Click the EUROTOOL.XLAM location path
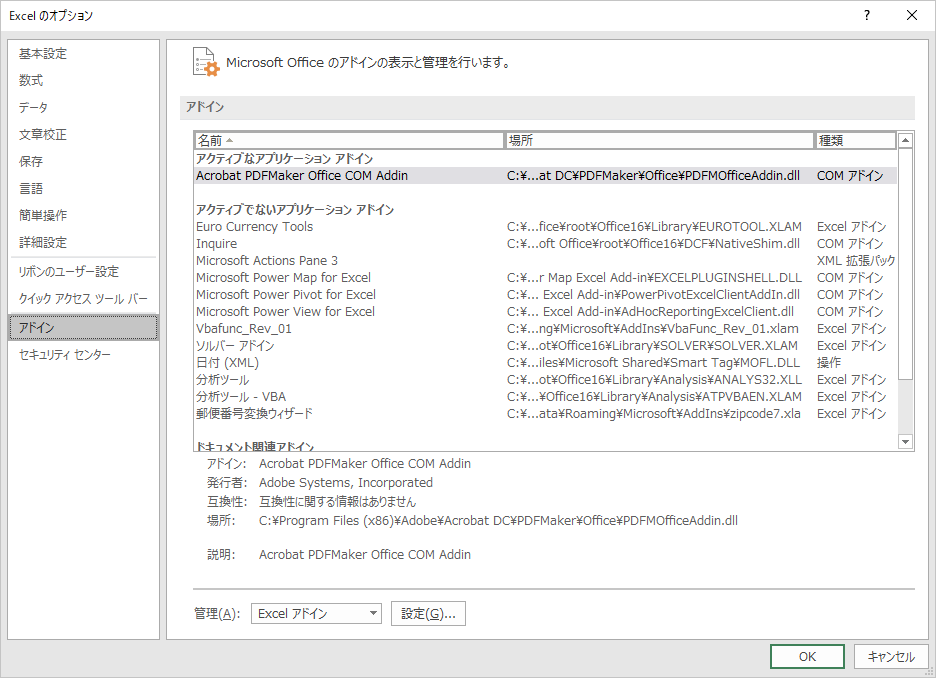Viewport: 936px width, 678px height. click(x=654, y=227)
